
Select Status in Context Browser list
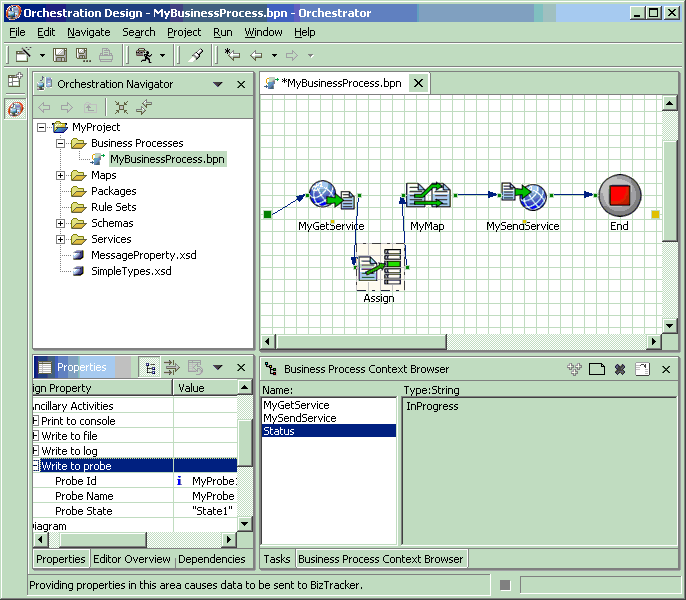click(x=329, y=431)
